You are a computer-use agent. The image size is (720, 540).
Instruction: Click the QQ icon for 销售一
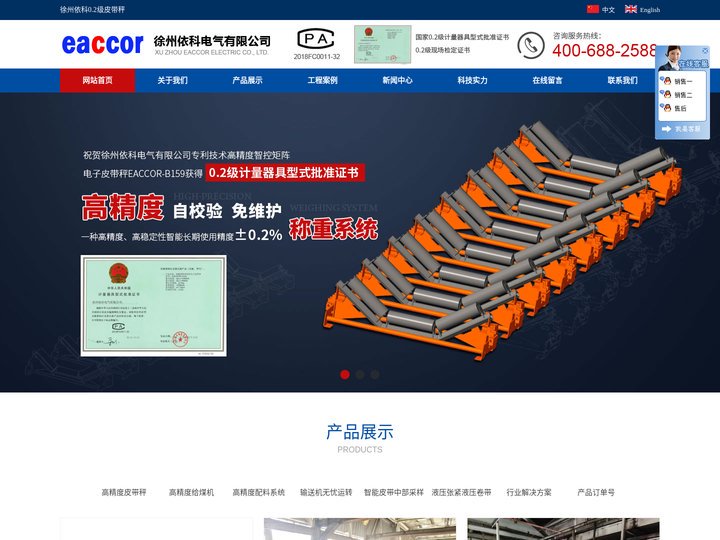coord(667,81)
